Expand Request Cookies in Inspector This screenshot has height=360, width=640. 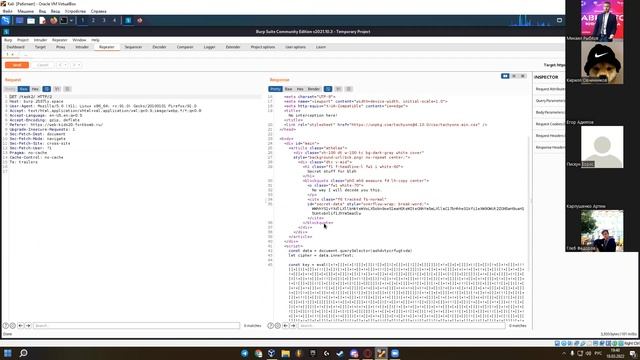(549, 124)
